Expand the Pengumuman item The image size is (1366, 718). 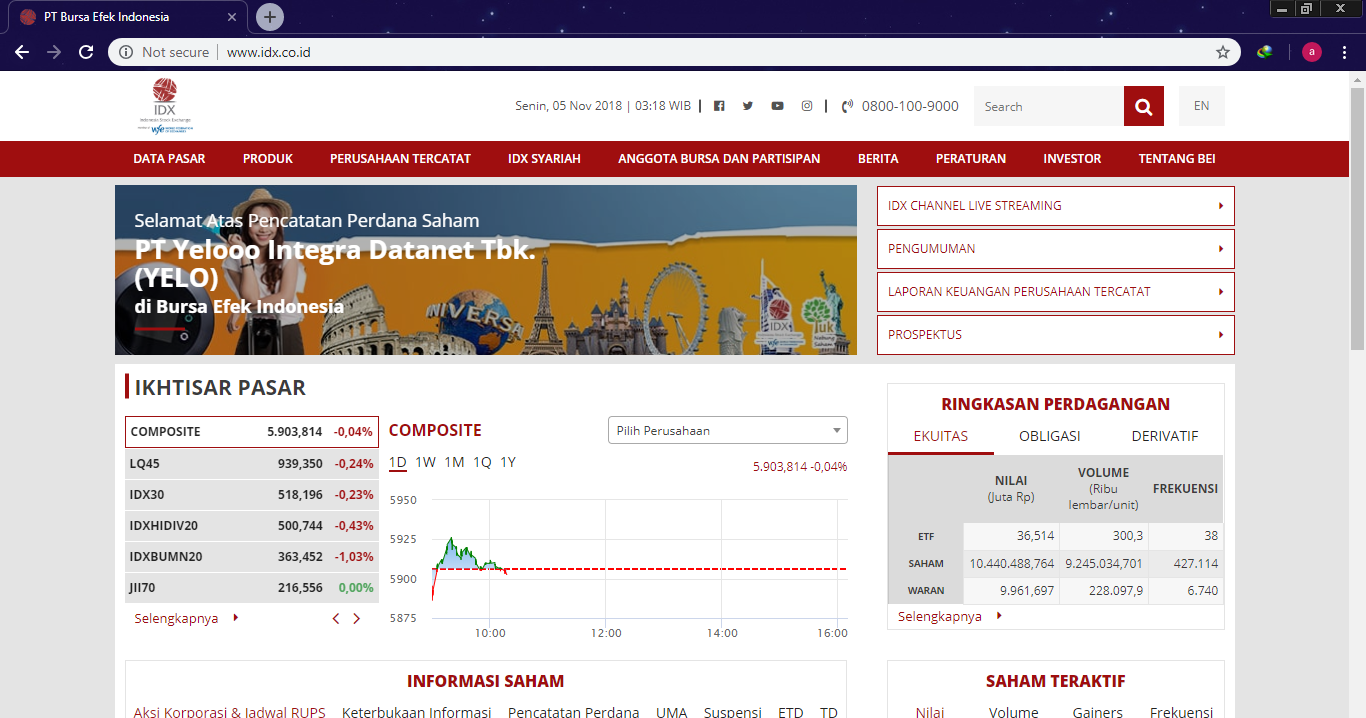1056,249
